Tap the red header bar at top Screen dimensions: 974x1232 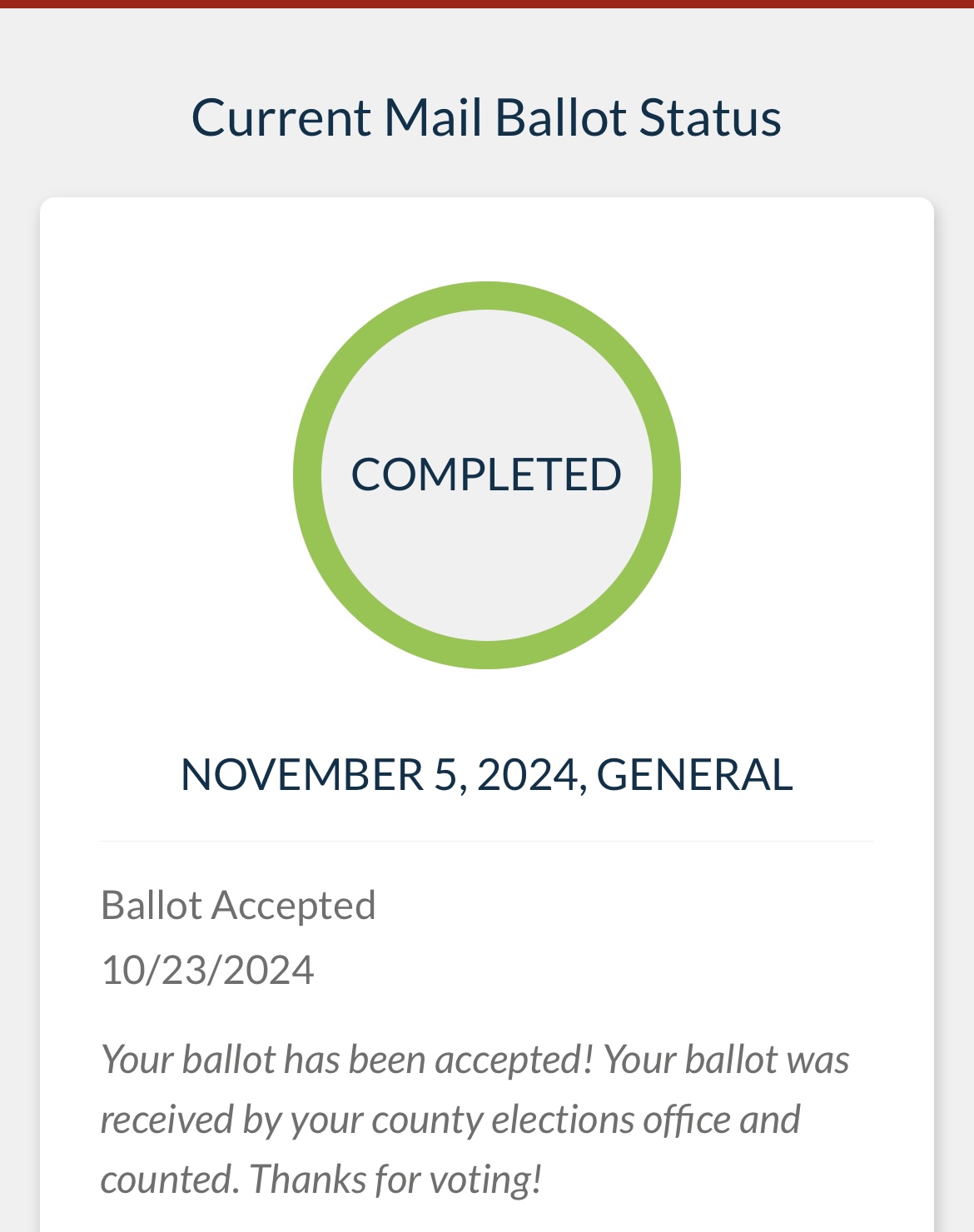487,4
